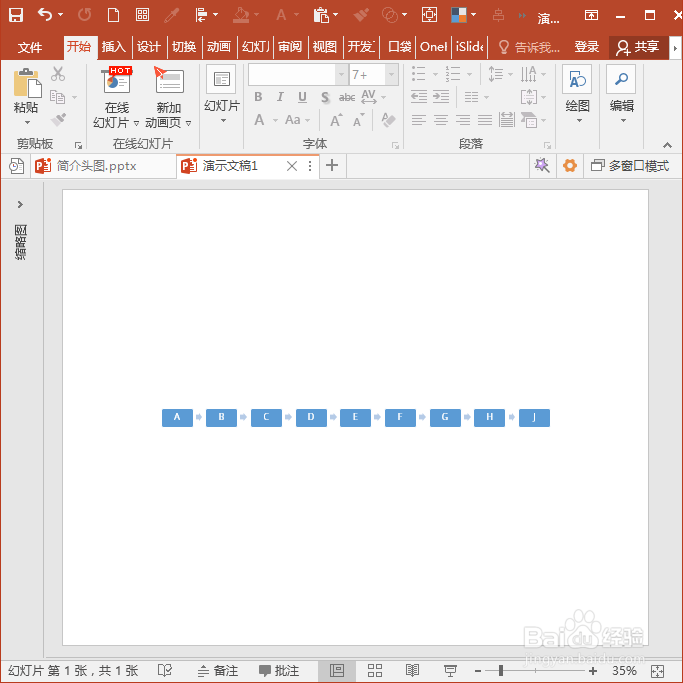
Task: Open the Editing magnifier button
Action: pyautogui.click(x=622, y=94)
